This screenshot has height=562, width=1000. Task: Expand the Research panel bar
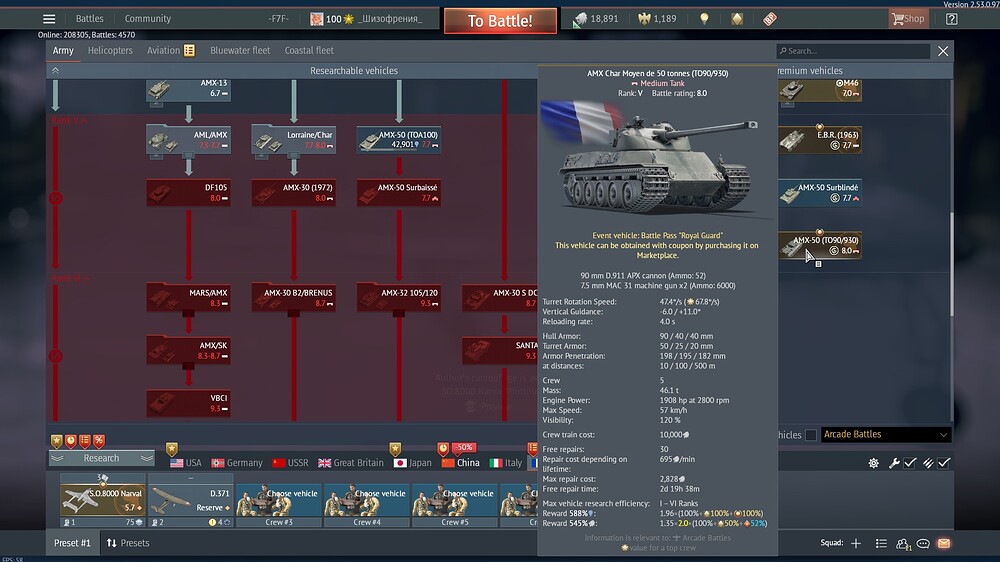101,458
